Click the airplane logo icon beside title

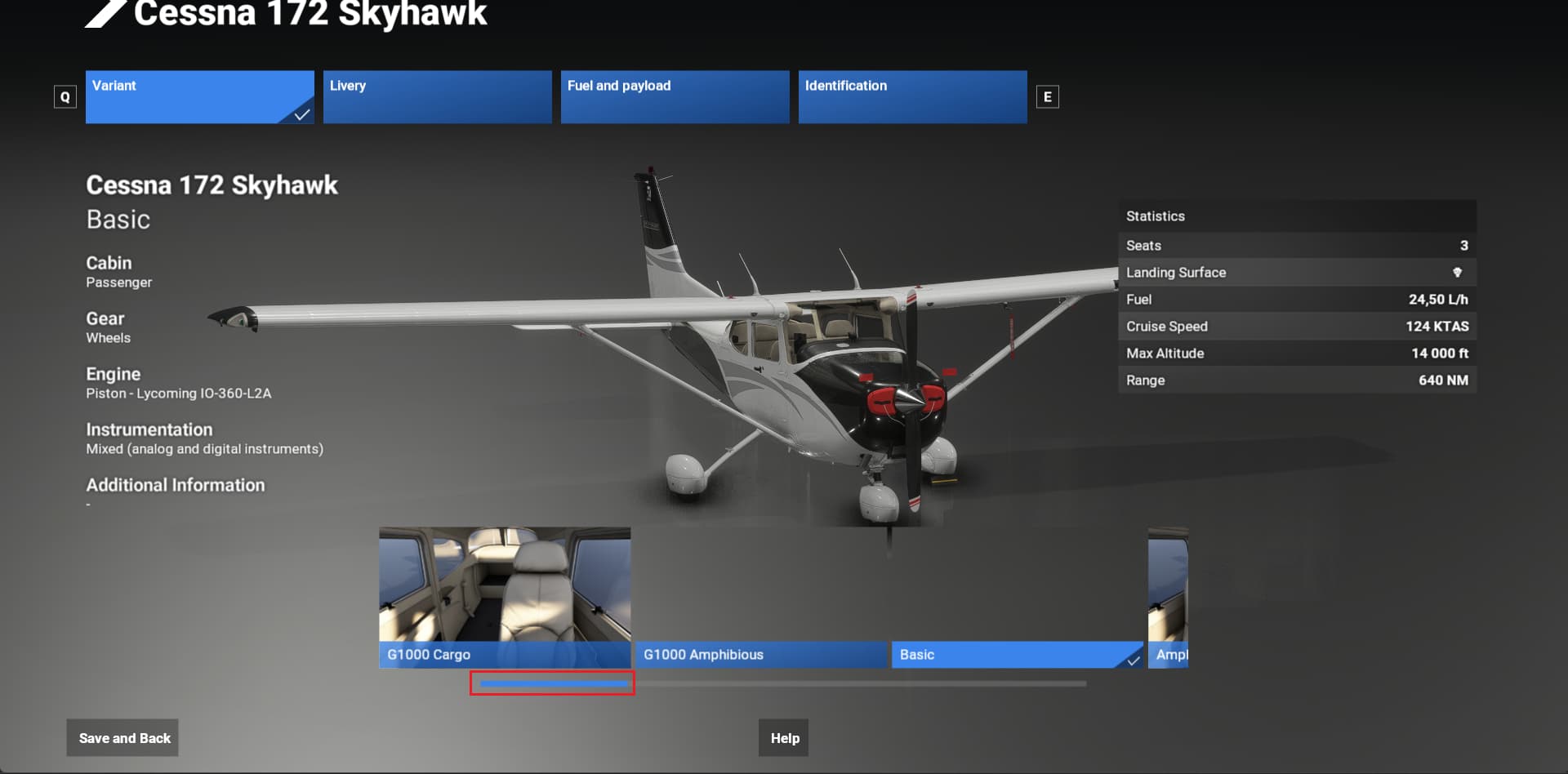[105, 13]
